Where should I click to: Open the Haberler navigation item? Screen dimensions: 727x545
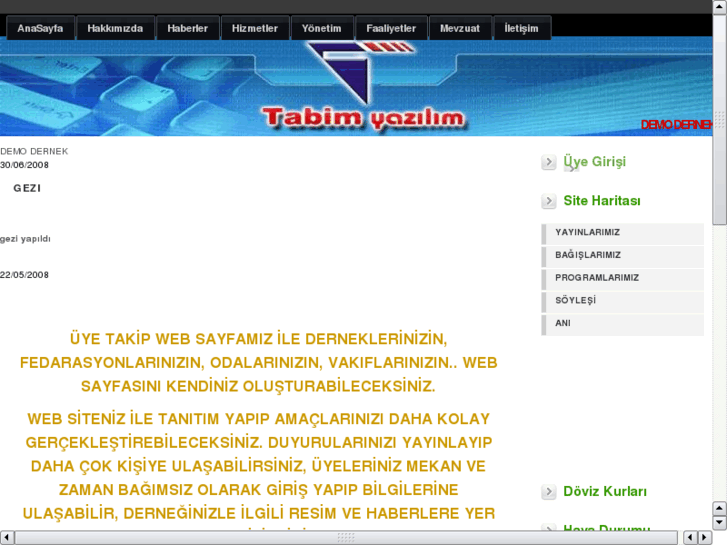tap(188, 28)
